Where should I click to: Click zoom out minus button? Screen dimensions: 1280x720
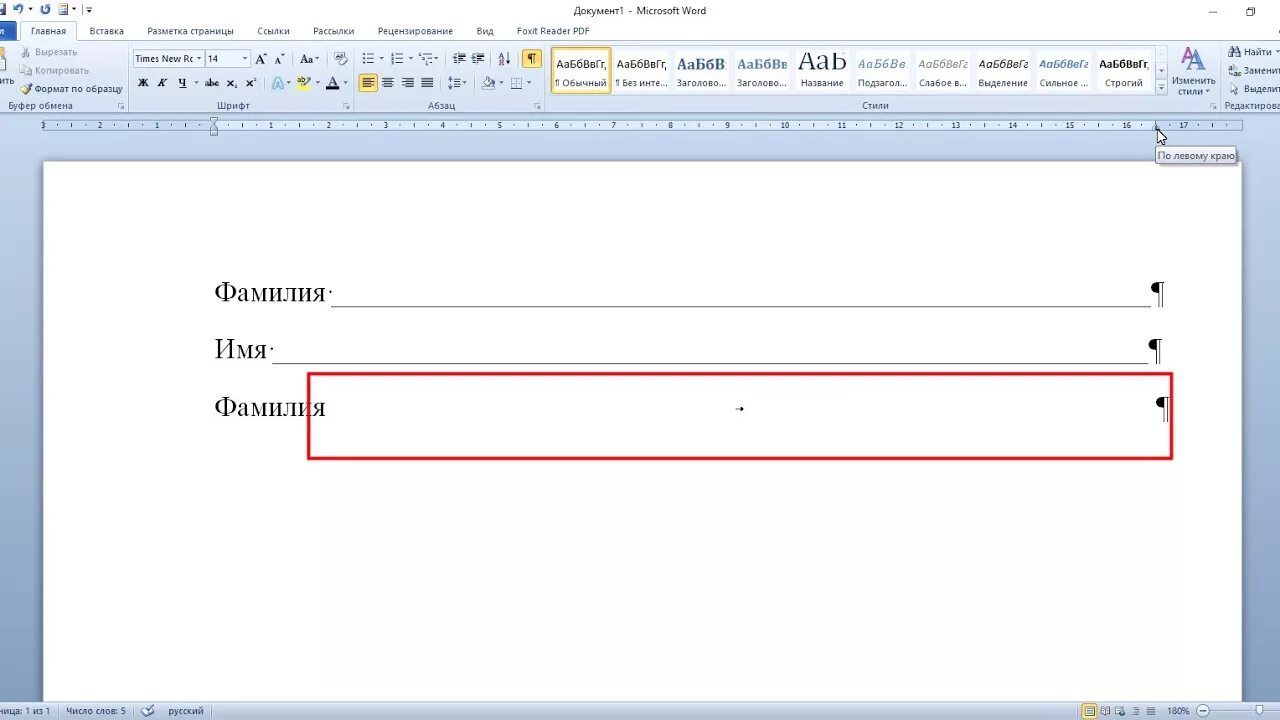coord(1202,711)
